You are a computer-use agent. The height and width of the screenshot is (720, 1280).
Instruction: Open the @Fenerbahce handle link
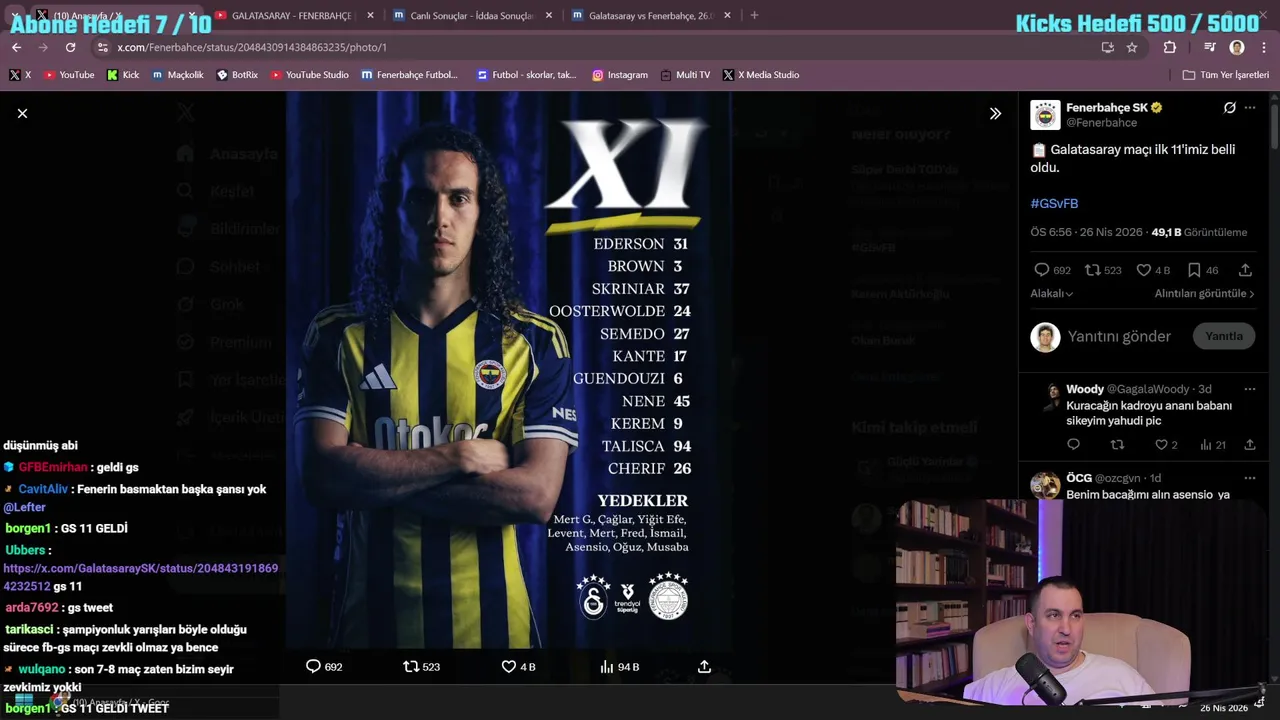[1101, 123]
